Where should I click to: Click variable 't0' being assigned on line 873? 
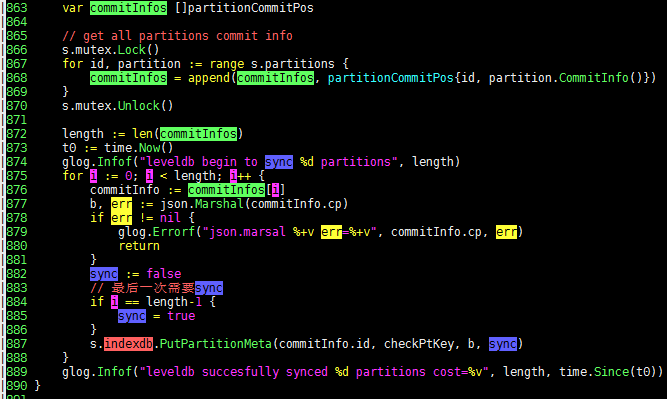(x=69, y=148)
